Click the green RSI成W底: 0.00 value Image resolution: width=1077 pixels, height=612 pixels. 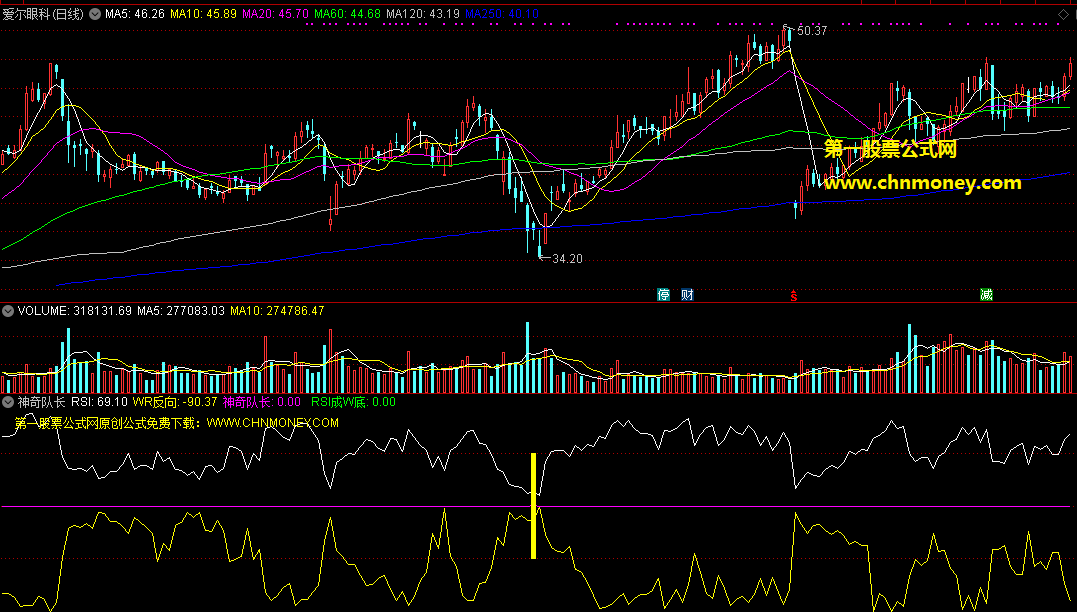(x=353, y=402)
